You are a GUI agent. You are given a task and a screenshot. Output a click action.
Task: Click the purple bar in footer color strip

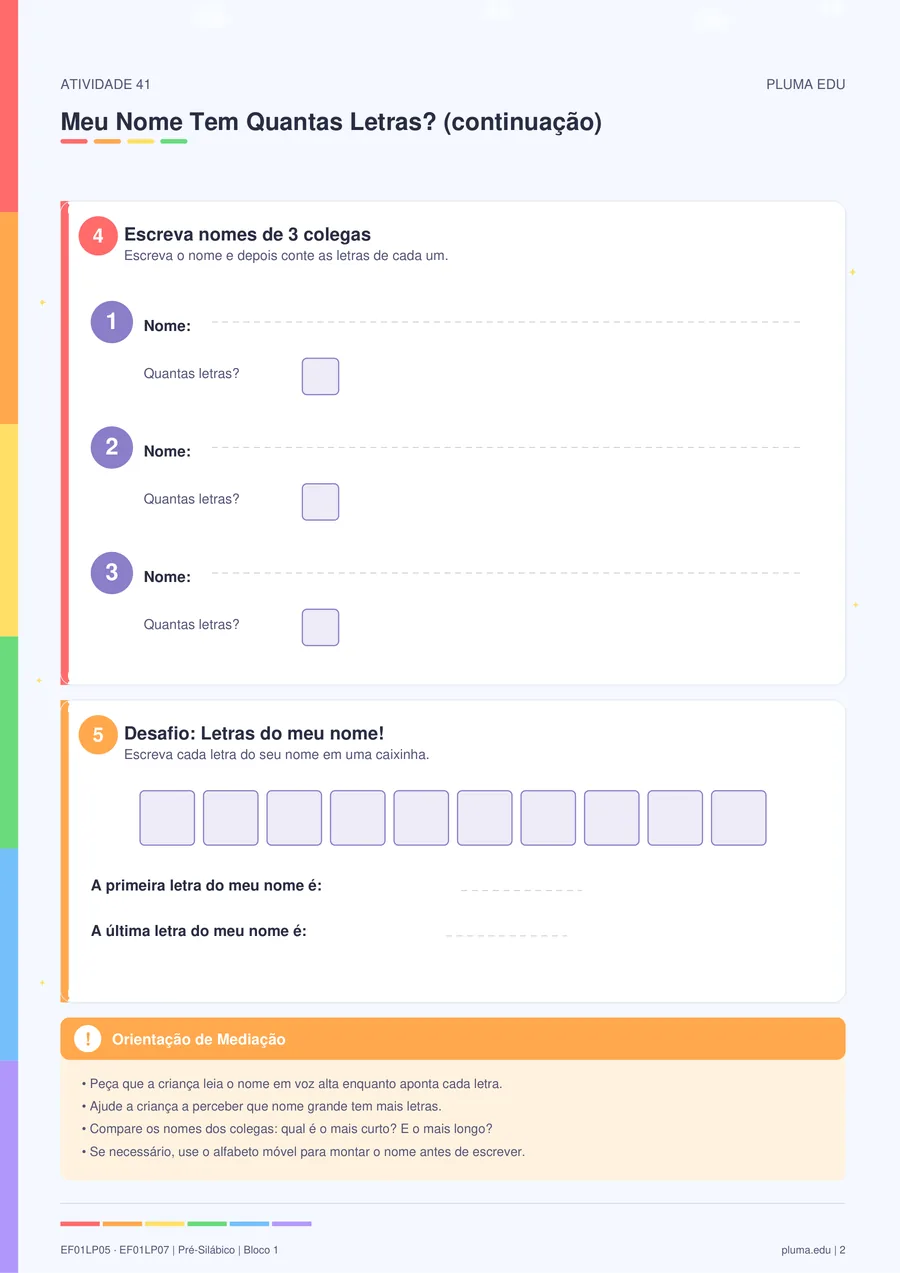[x=292, y=1223]
